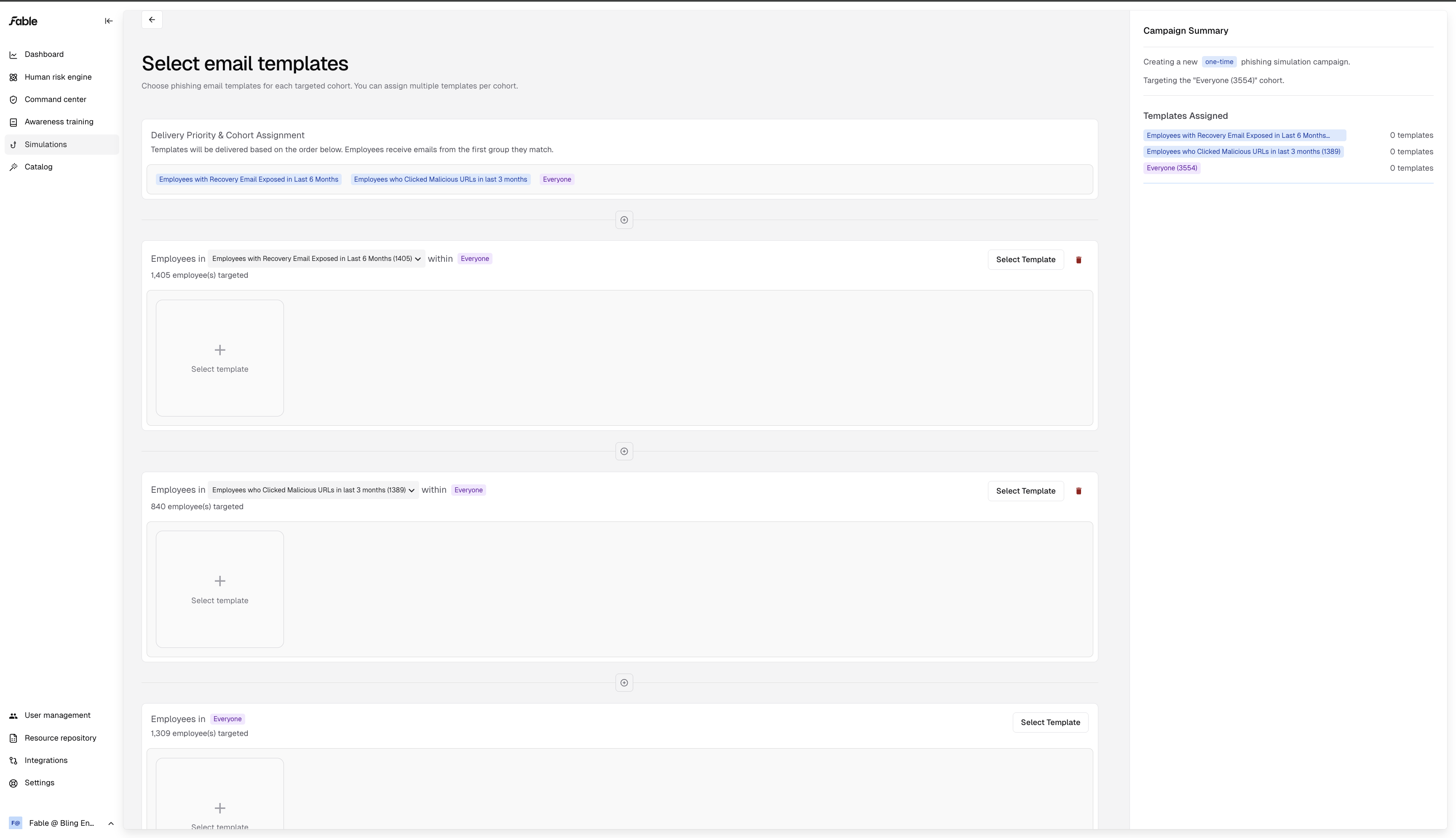Click Everyone tag beside Recovery Email dropdown
The height and width of the screenshot is (838, 1456).
pyautogui.click(x=474, y=259)
